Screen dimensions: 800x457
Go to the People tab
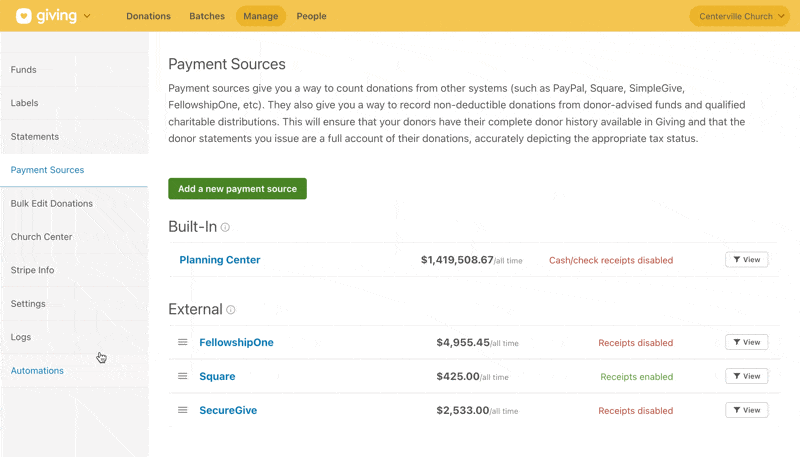tap(311, 16)
